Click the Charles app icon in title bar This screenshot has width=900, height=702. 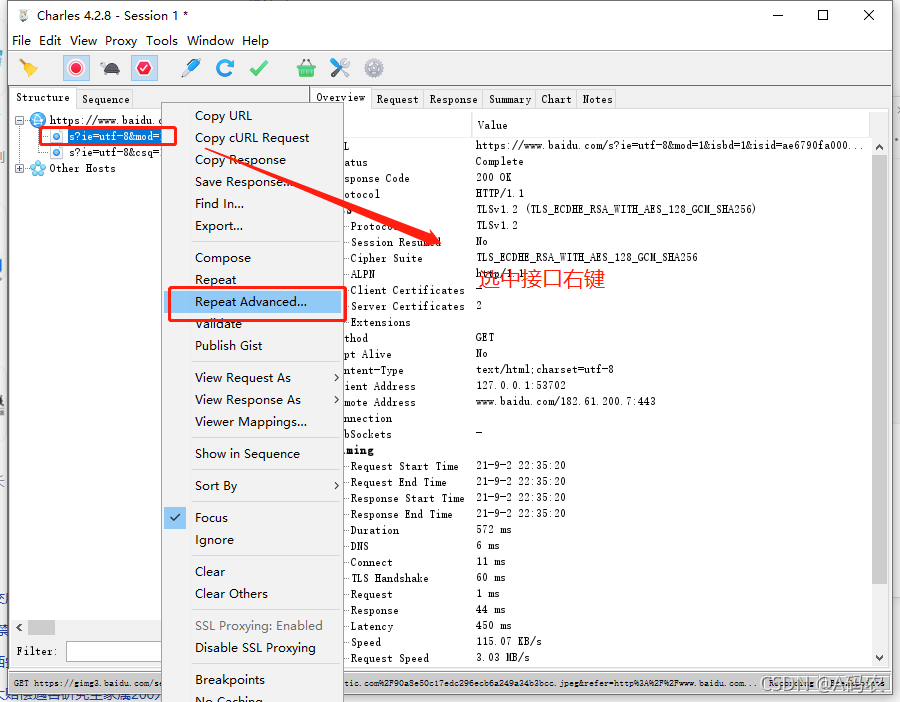pyautogui.click(x=24, y=15)
